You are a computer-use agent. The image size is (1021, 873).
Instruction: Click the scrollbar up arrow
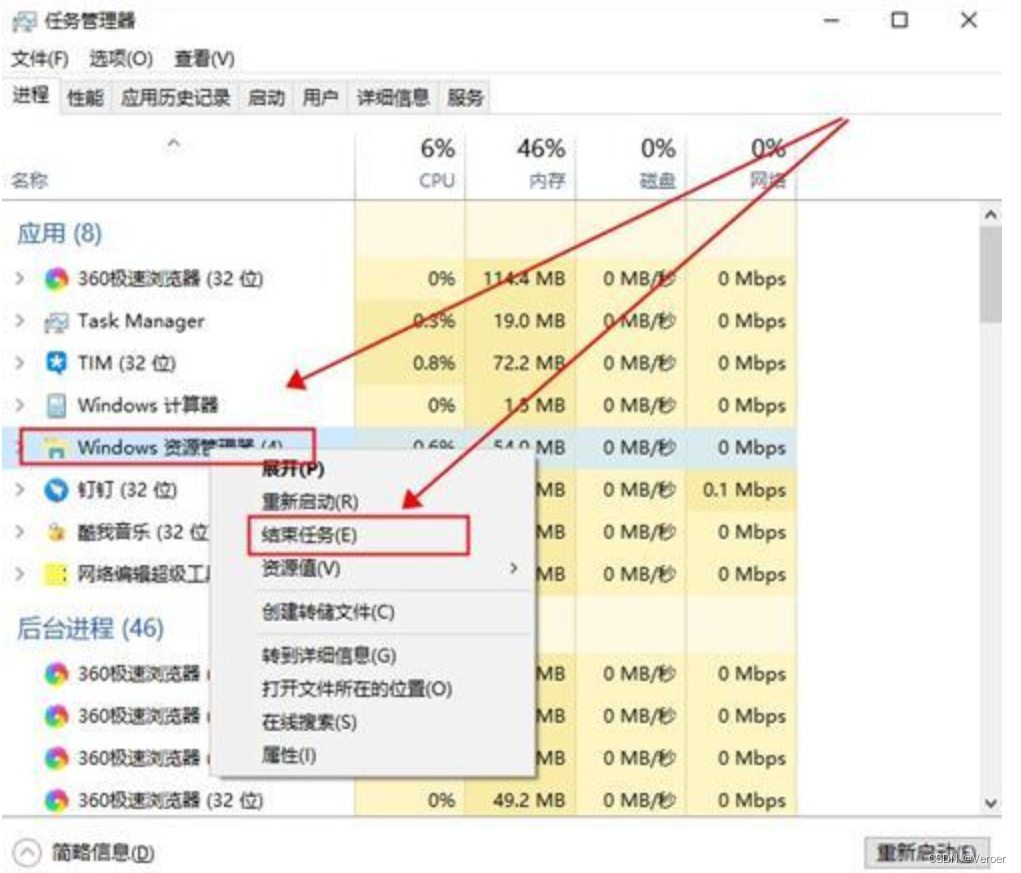tap(991, 215)
